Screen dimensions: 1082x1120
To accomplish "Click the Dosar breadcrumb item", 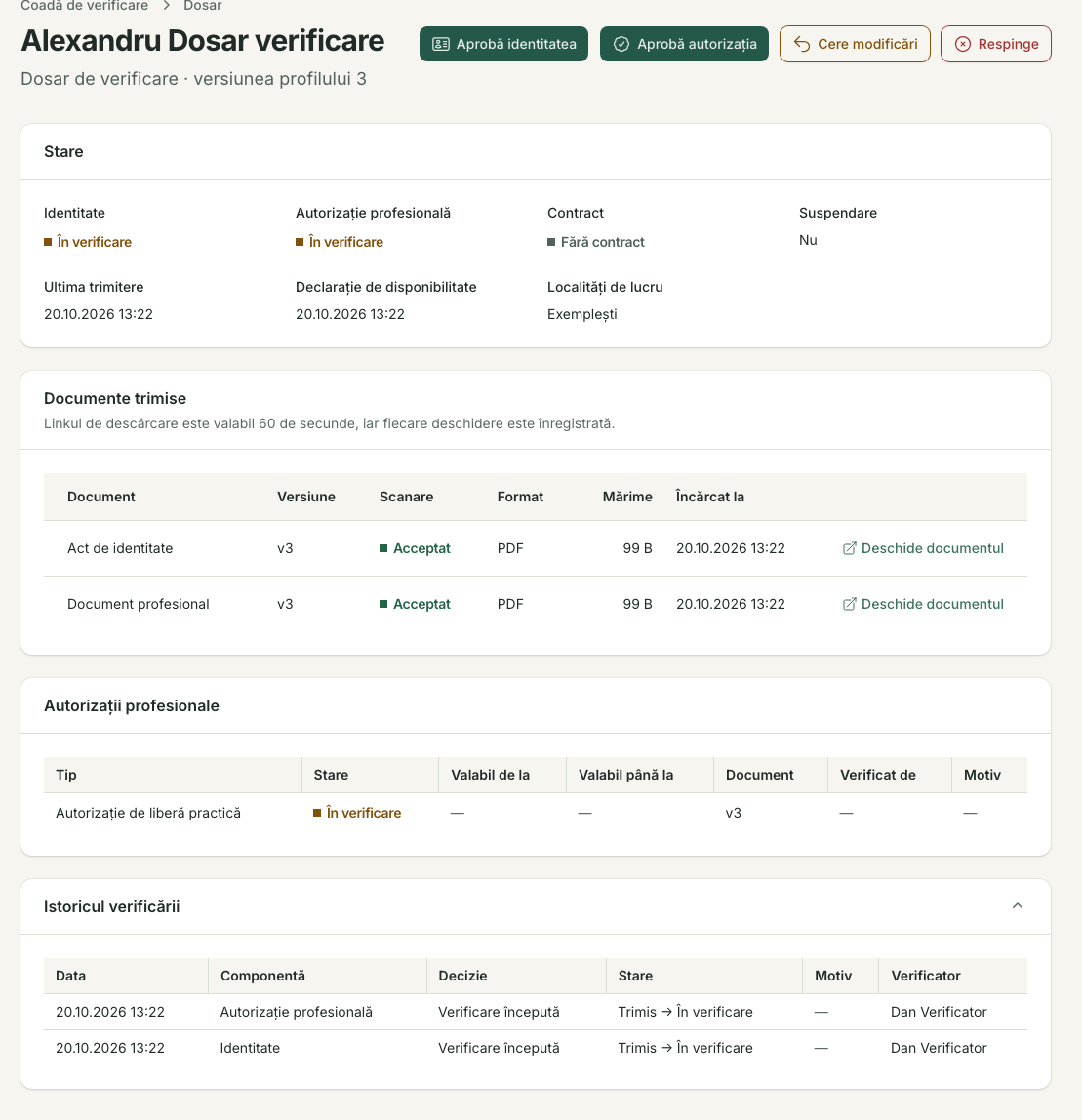I will click(x=203, y=6).
